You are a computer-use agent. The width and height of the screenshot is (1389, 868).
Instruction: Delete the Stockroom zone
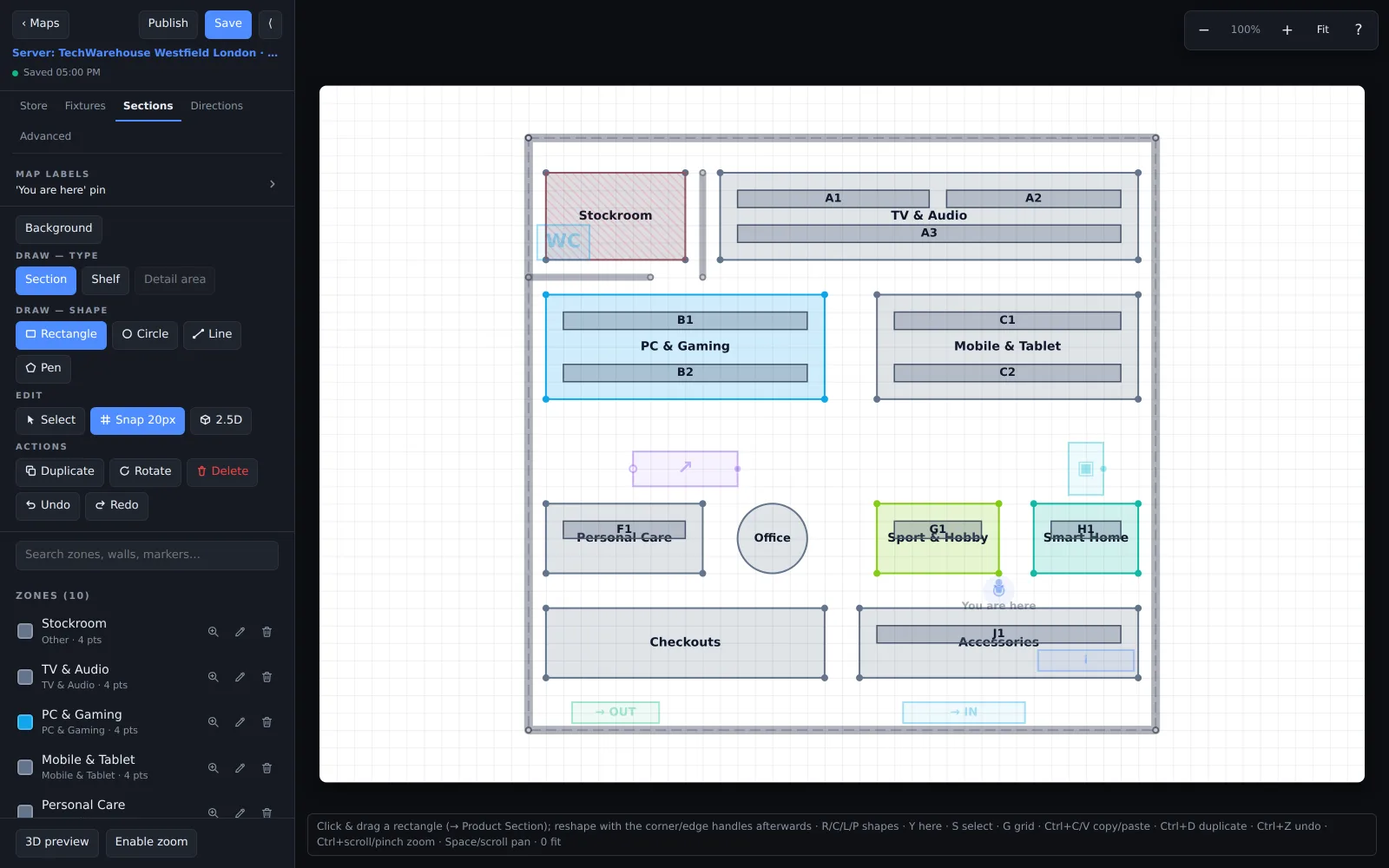tap(267, 632)
